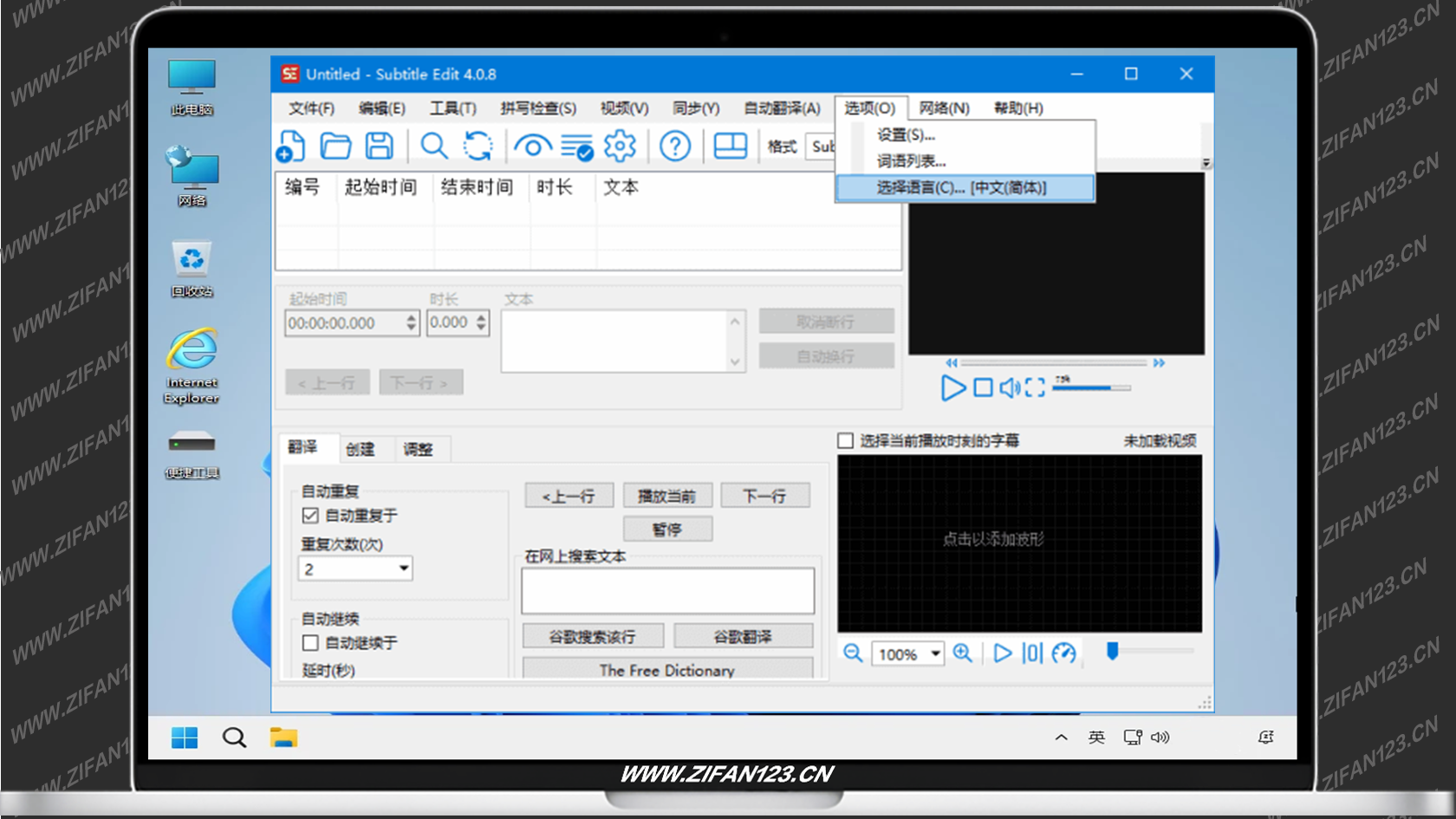Open a subtitle file via folder icon

pyautogui.click(x=335, y=146)
